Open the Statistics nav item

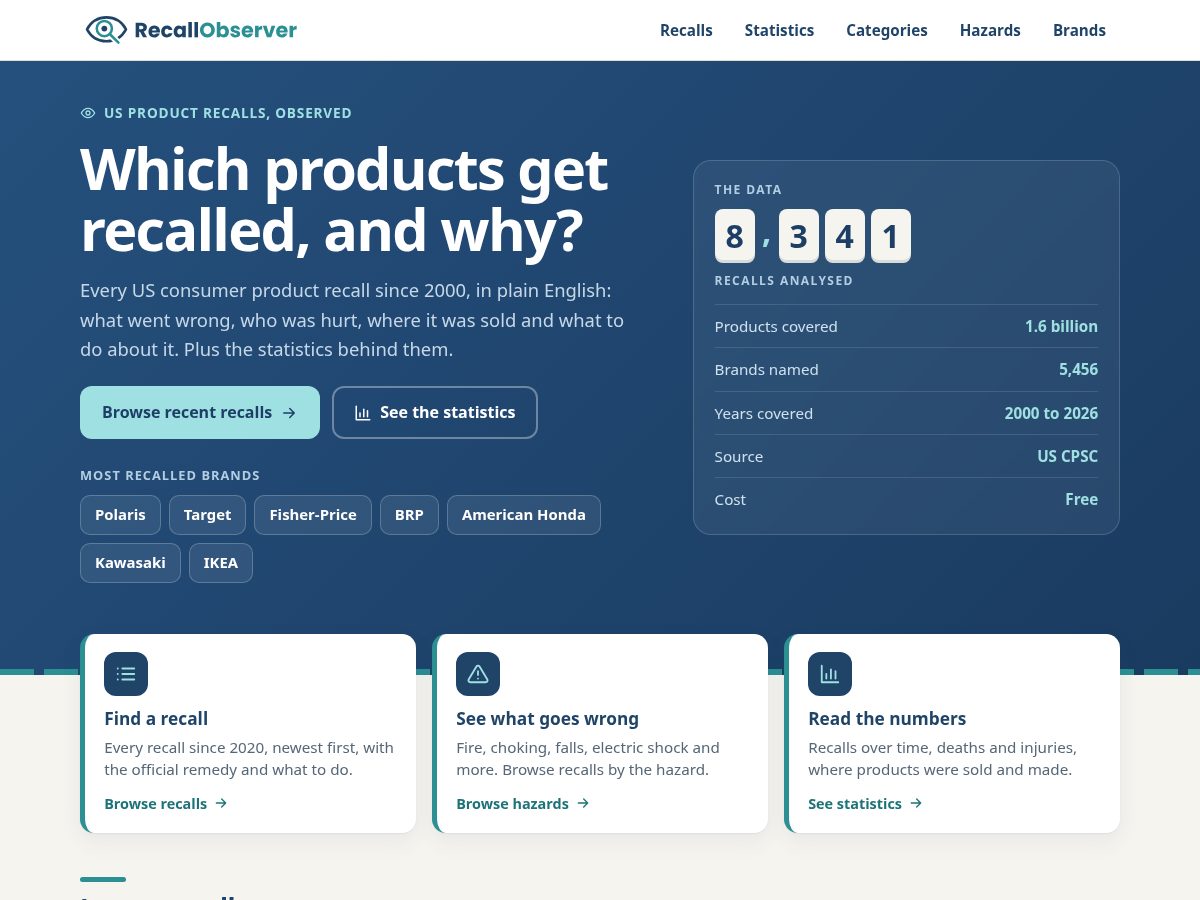(779, 30)
